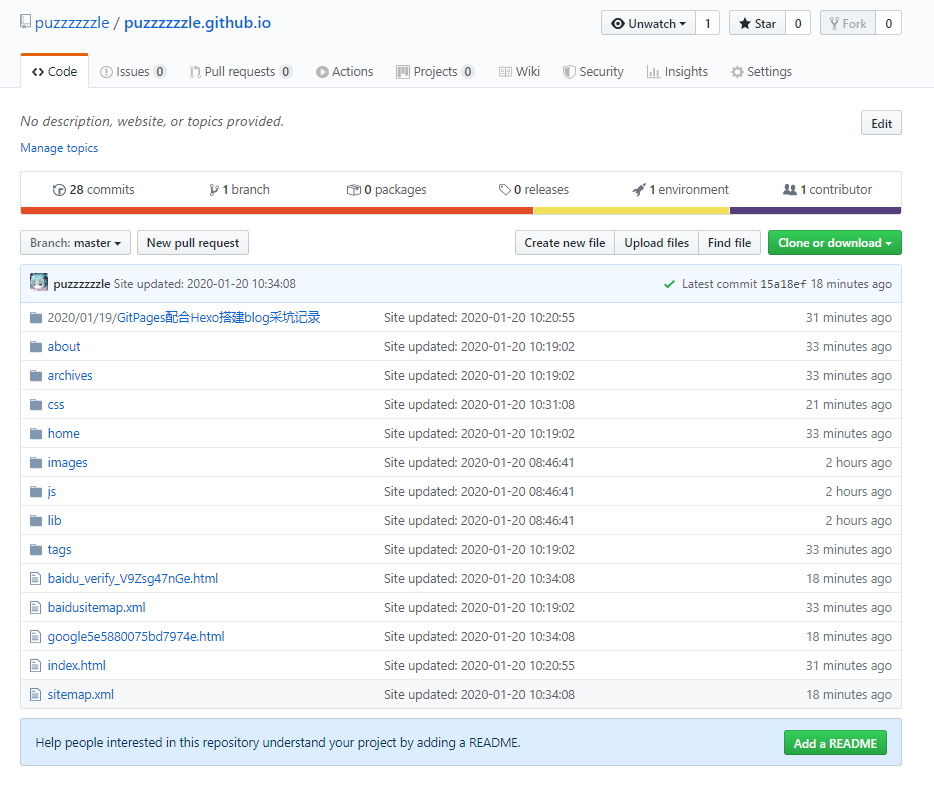Open the puzzzzzzle owner profile link

click(72, 23)
